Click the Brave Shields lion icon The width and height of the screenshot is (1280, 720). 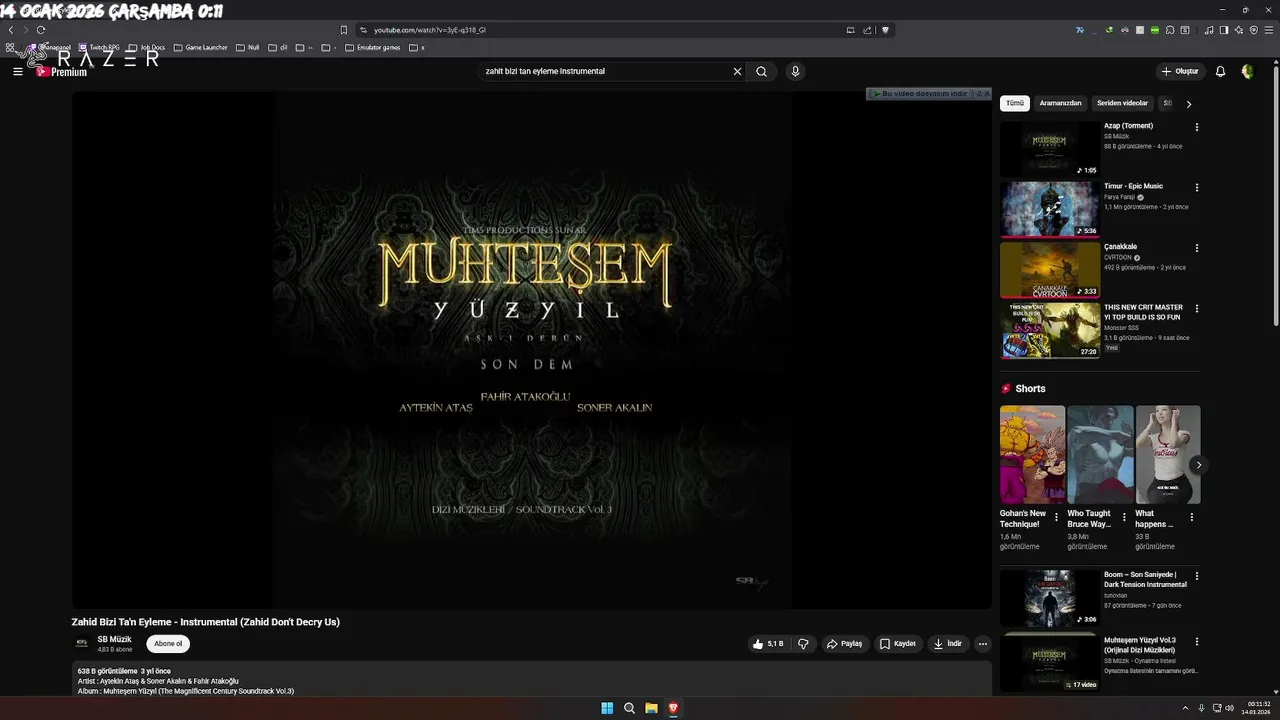885,30
